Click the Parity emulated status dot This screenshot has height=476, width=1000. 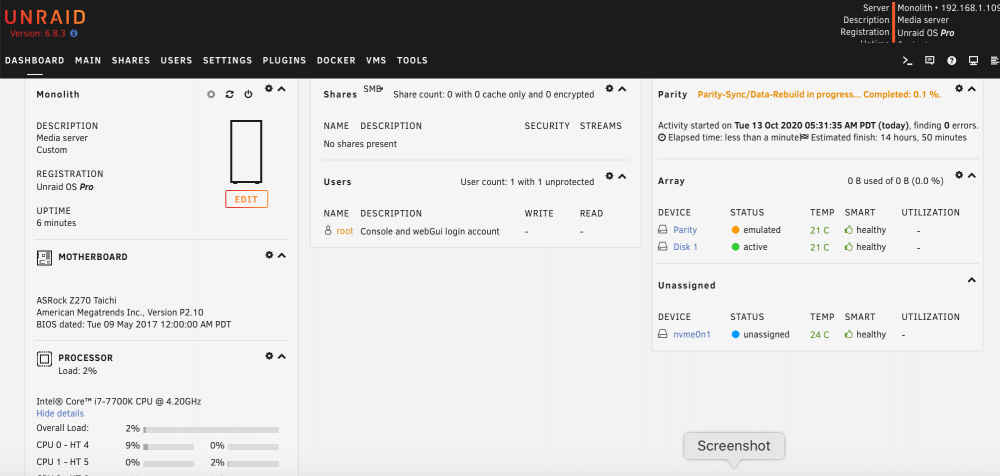(x=735, y=230)
